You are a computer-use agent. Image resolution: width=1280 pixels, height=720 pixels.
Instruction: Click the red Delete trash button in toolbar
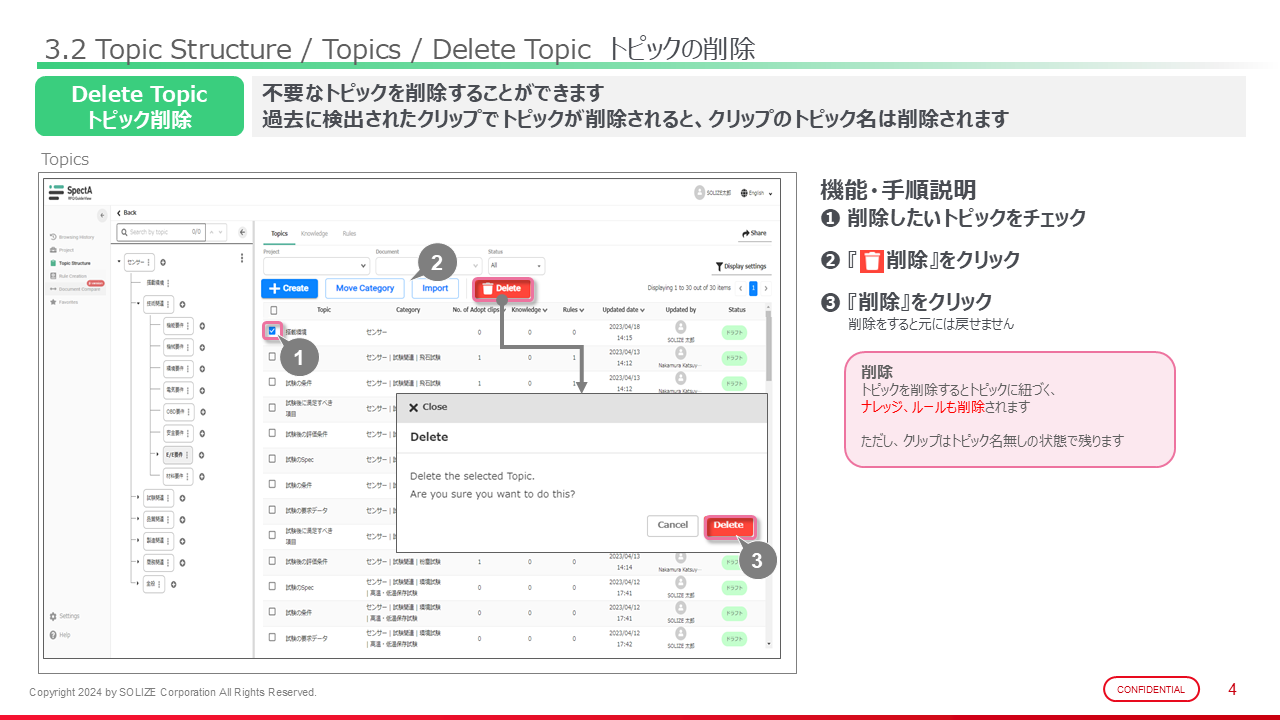502,289
